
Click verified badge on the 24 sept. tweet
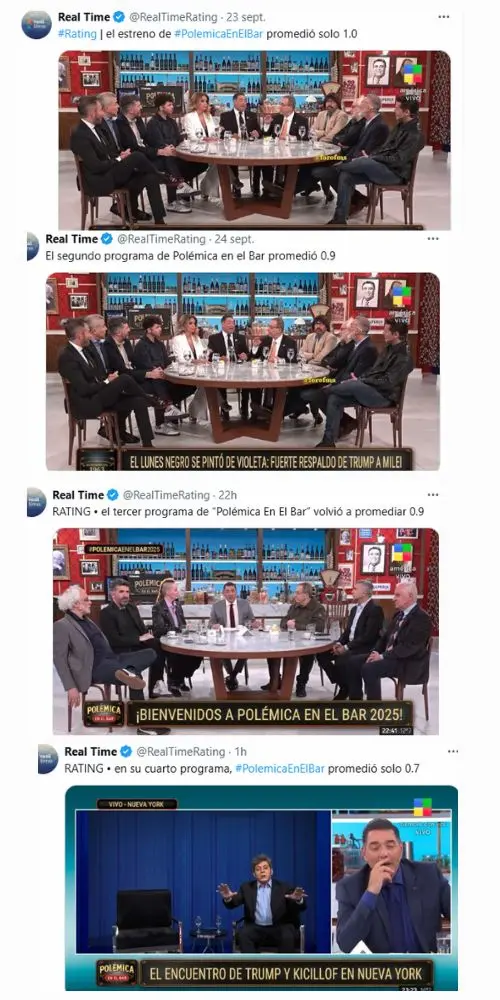coord(107,239)
